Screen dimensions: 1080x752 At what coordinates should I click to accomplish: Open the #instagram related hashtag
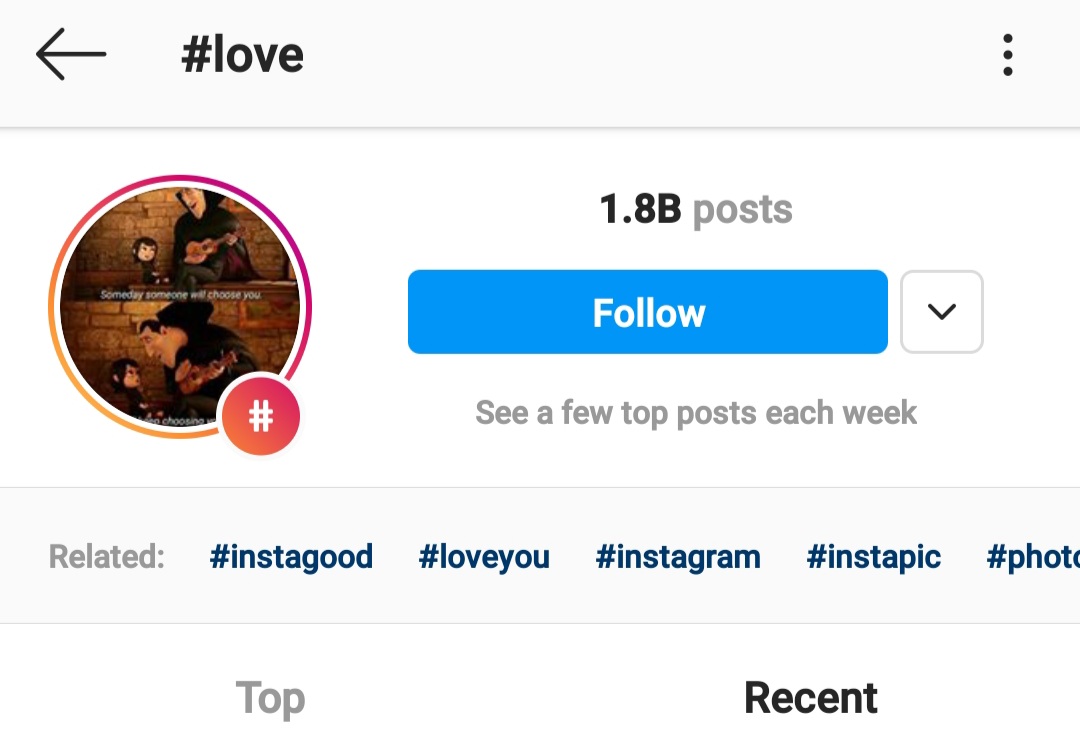coord(678,557)
